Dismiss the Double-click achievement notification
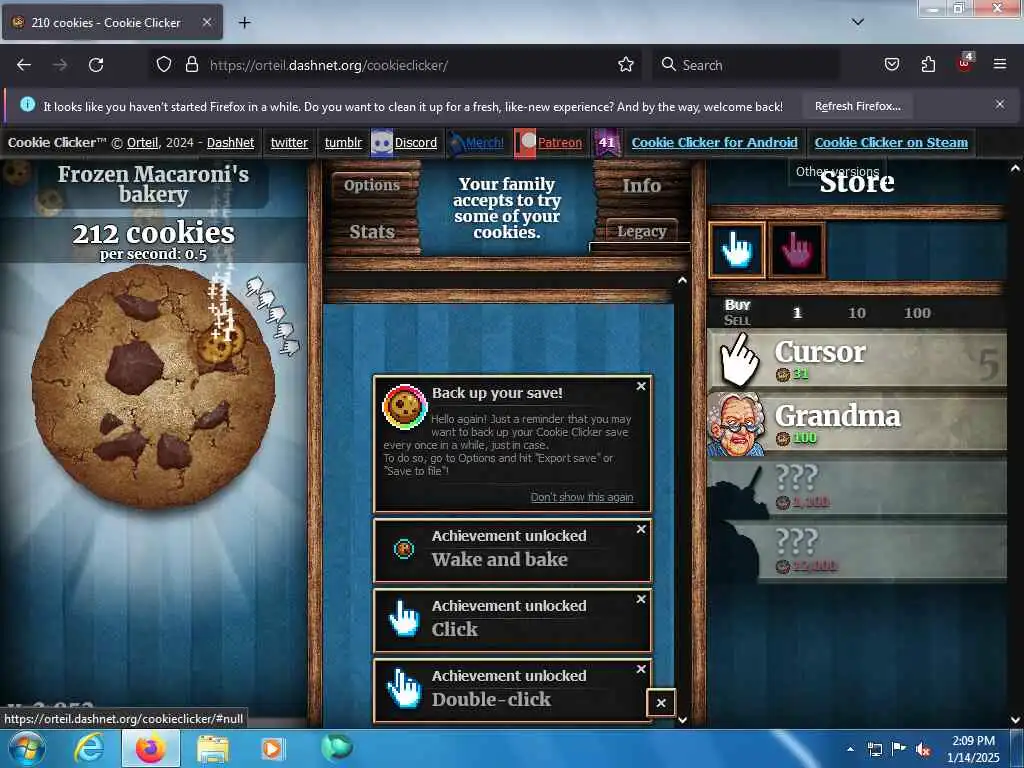 (641, 669)
